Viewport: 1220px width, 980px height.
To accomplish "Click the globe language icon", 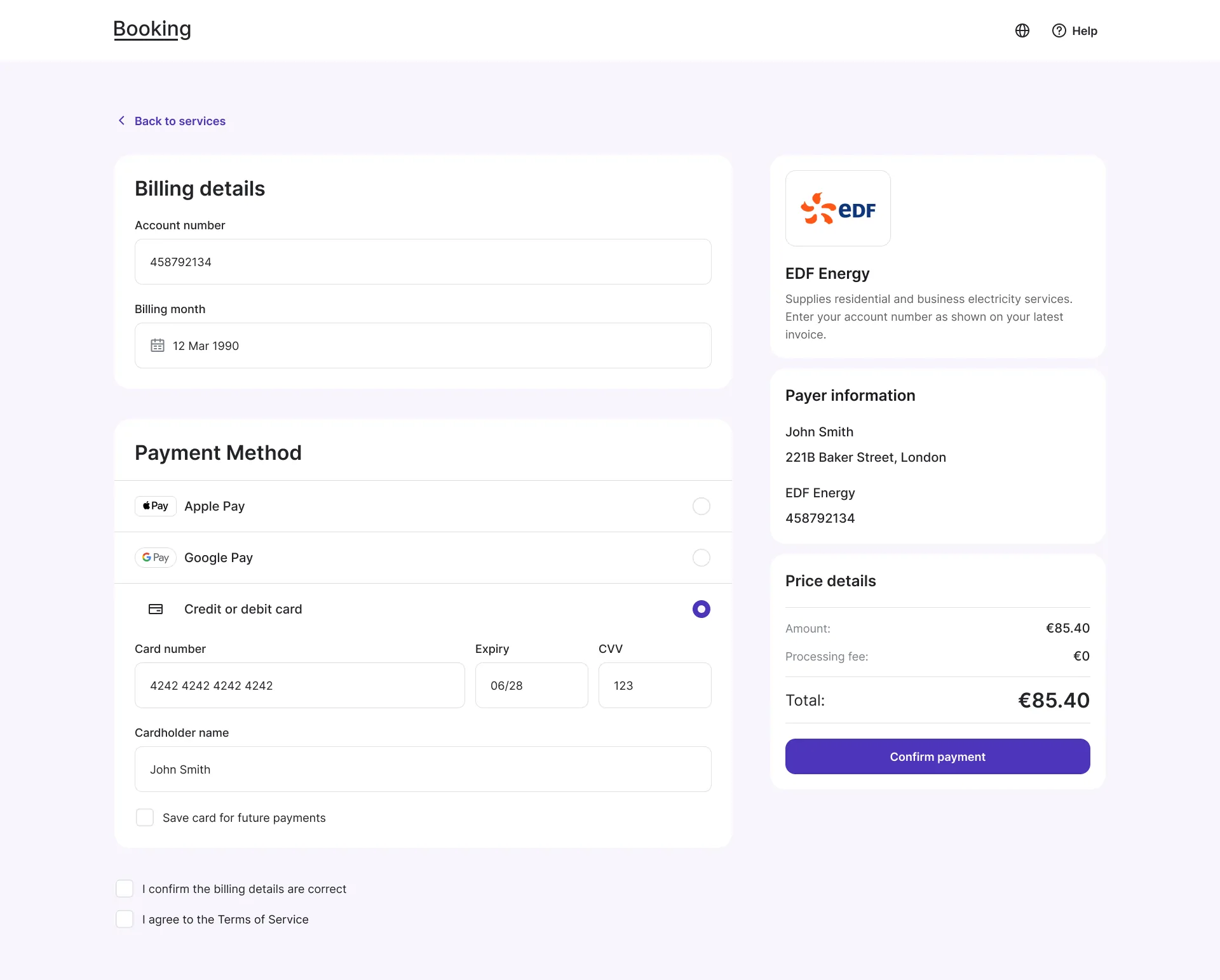I will (1022, 30).
